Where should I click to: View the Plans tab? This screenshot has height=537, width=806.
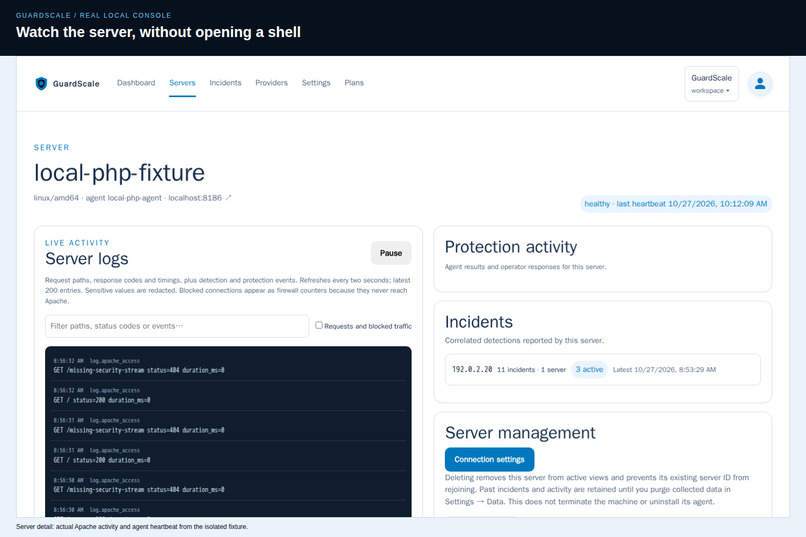point(354,83)
